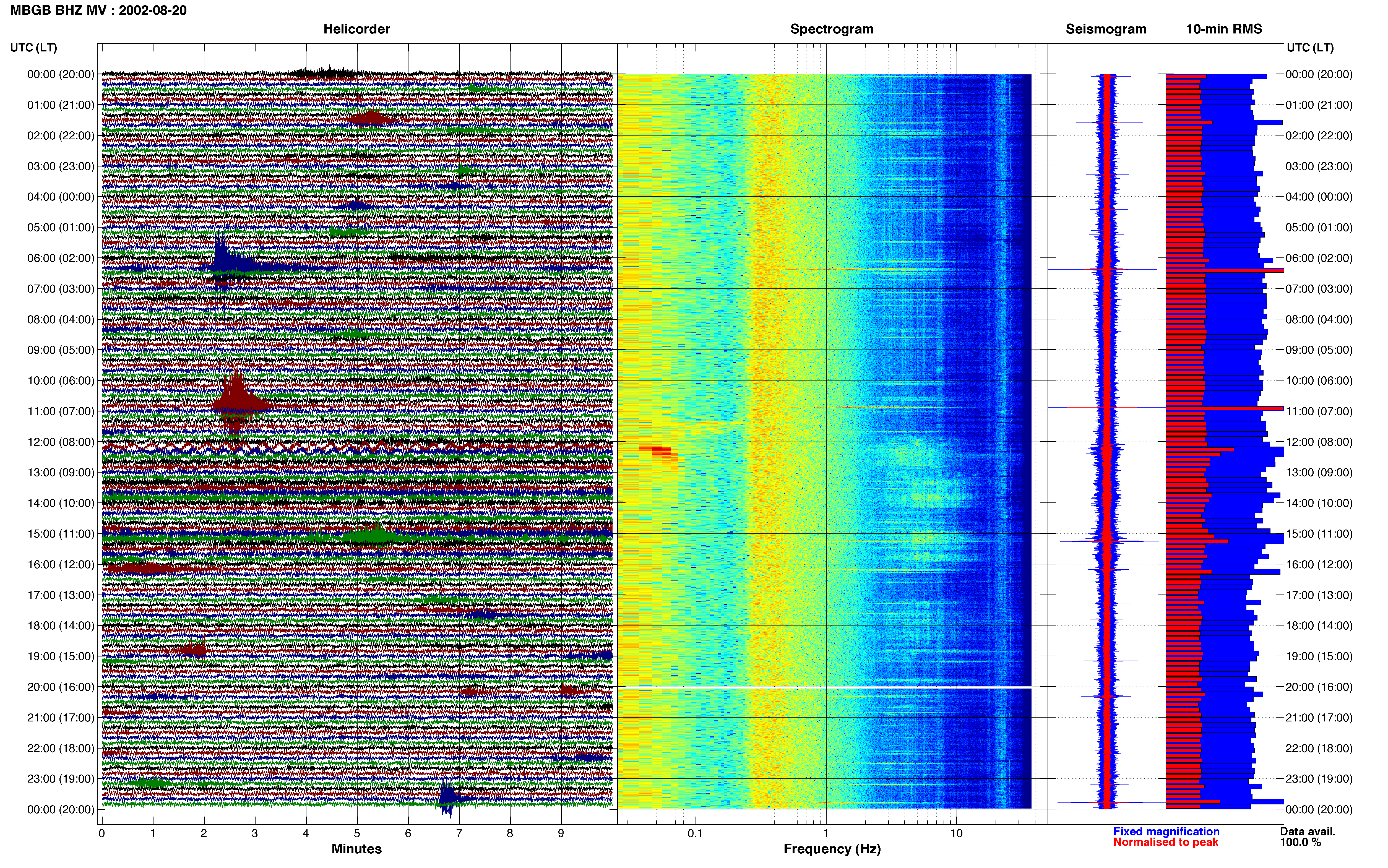Click left time label '15:00 (11:00)'
This screenshot has height=868, width=1388.
pos(61,534)
